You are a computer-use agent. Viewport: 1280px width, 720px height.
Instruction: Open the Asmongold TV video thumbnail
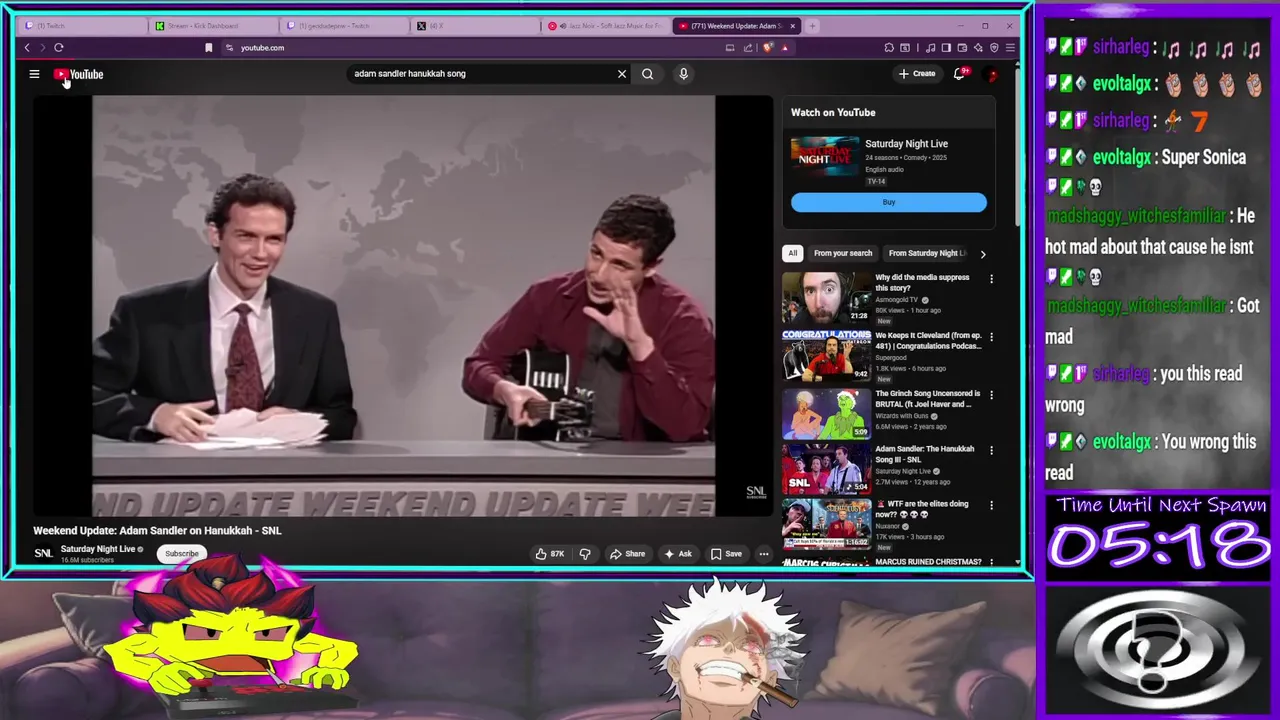click(827, 297)
